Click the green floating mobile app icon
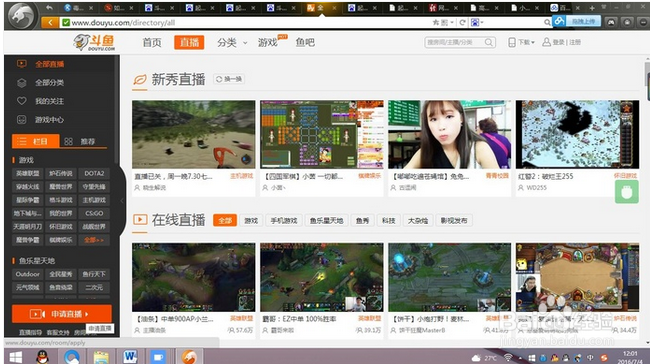This screenshot has height=364, width=650. tap(626, 192)
